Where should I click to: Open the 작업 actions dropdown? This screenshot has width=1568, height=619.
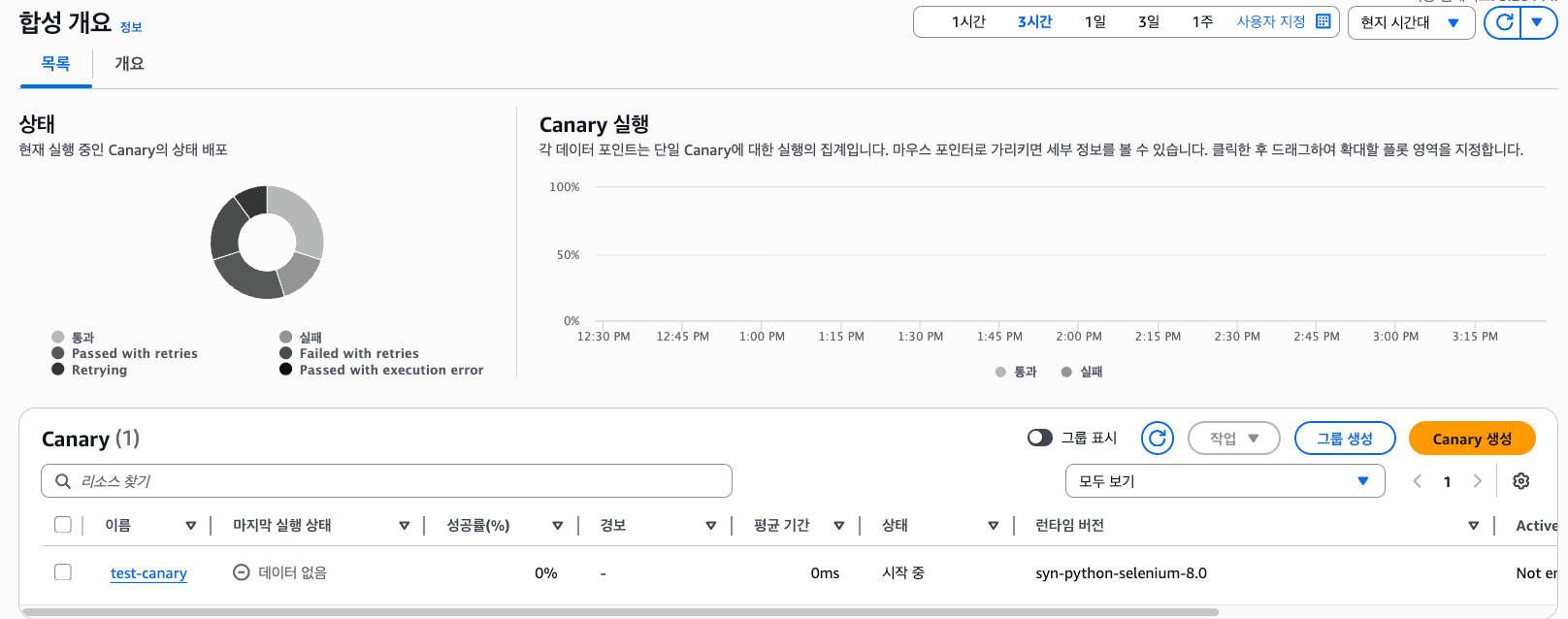(x=1234, y=439)
